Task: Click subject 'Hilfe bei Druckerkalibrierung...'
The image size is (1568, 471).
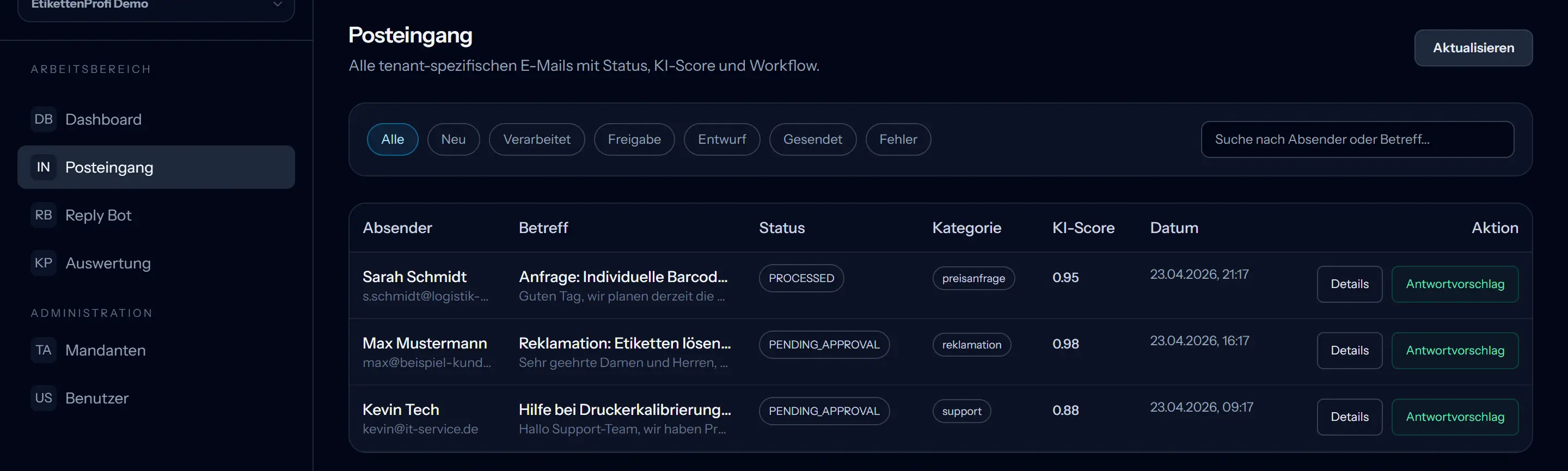Action: tap(624, 409)
